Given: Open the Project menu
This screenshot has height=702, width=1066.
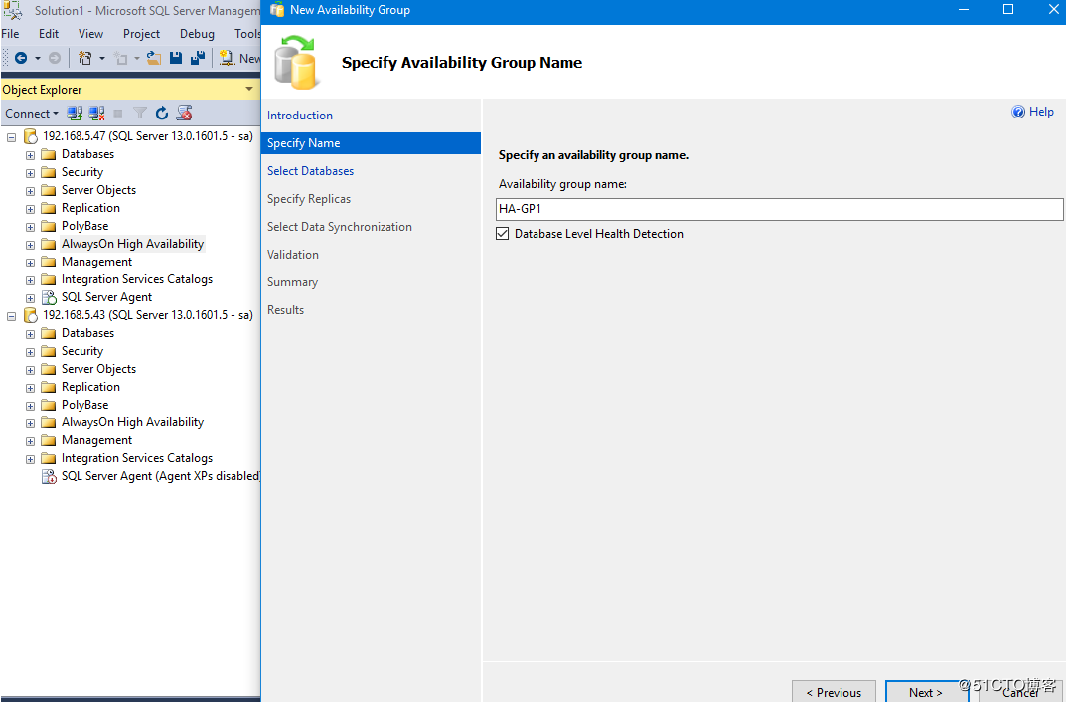Looking at the screenshot, I should [141, 33].
